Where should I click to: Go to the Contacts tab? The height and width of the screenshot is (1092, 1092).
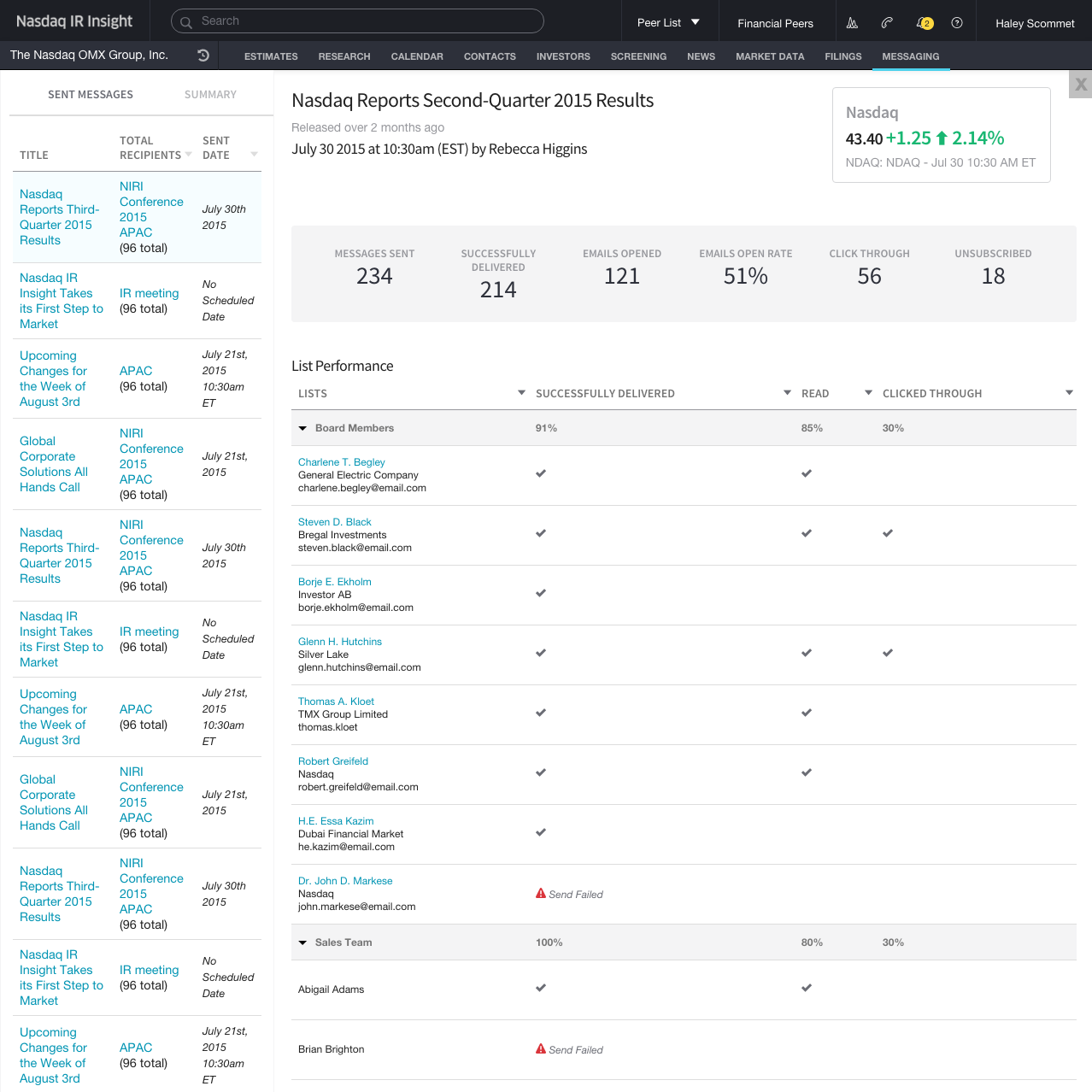pyautogui.click(x=490, y=56)
